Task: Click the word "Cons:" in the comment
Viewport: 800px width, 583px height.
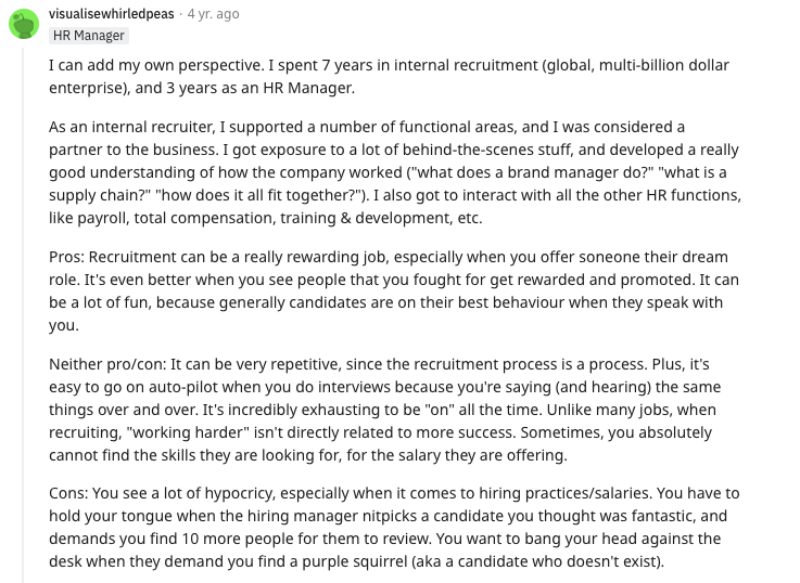Action: [69, 492]
